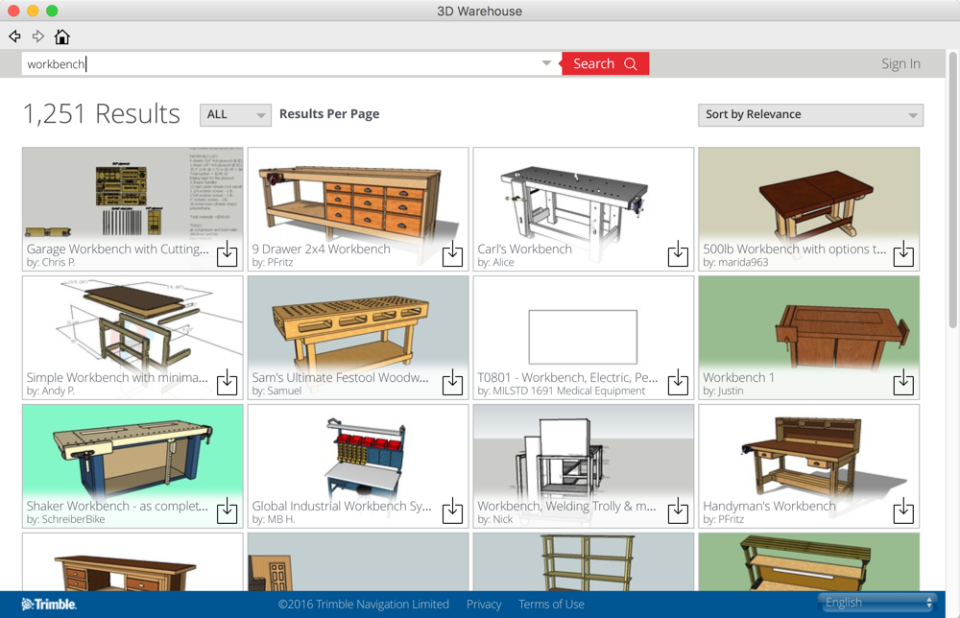The width and height of the screenshot is (960, 618).
Task: Click the home navigation icon
Action: pyautogui.click(x=62, y=36)
